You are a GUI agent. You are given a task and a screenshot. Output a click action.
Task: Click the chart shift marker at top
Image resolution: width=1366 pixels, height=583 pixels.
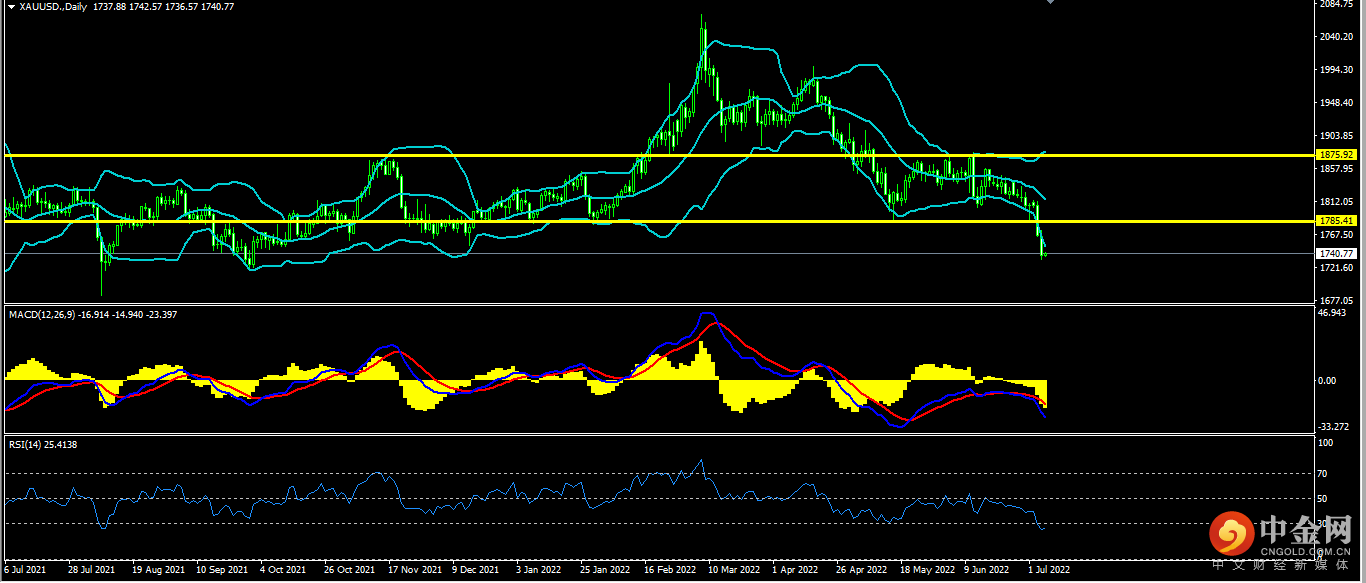coord(1049,3)
